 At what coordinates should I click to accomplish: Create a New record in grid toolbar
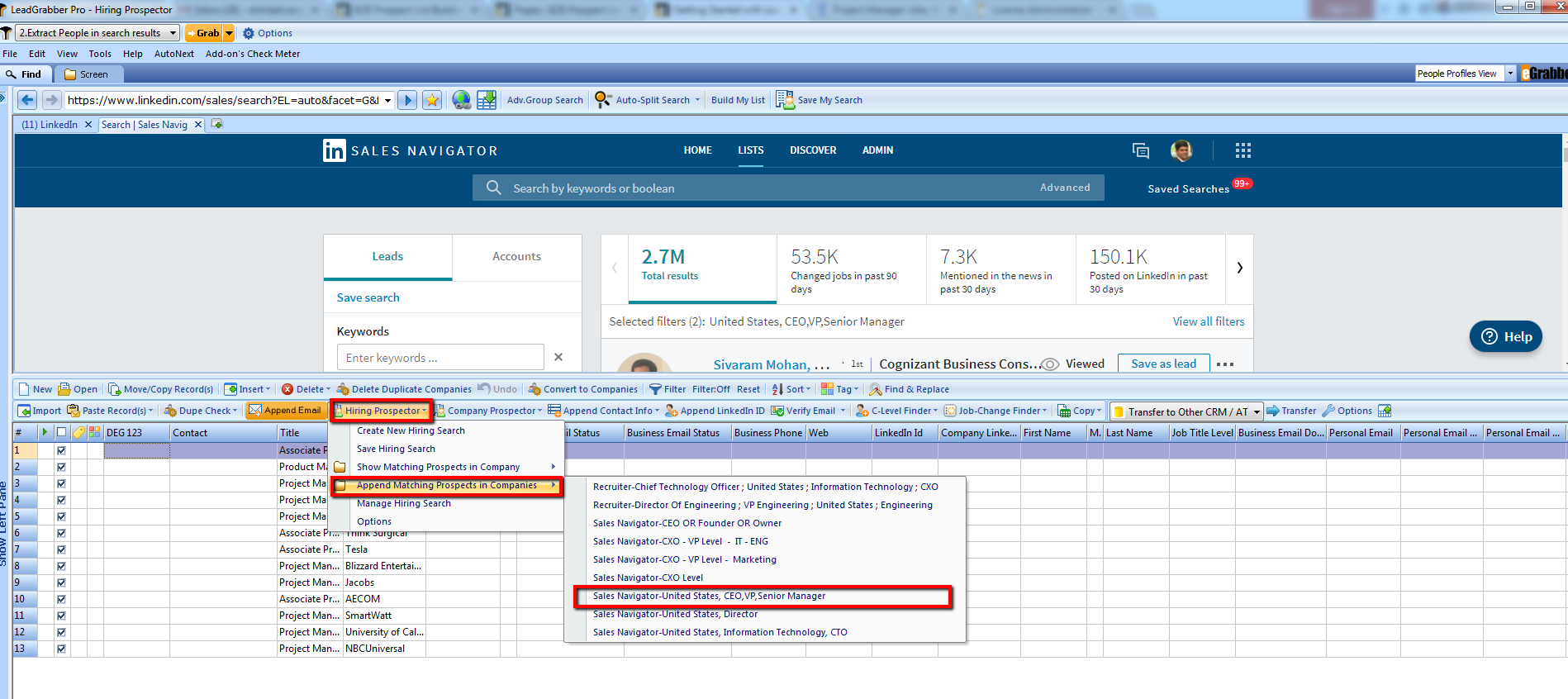(x=35, y=389)
